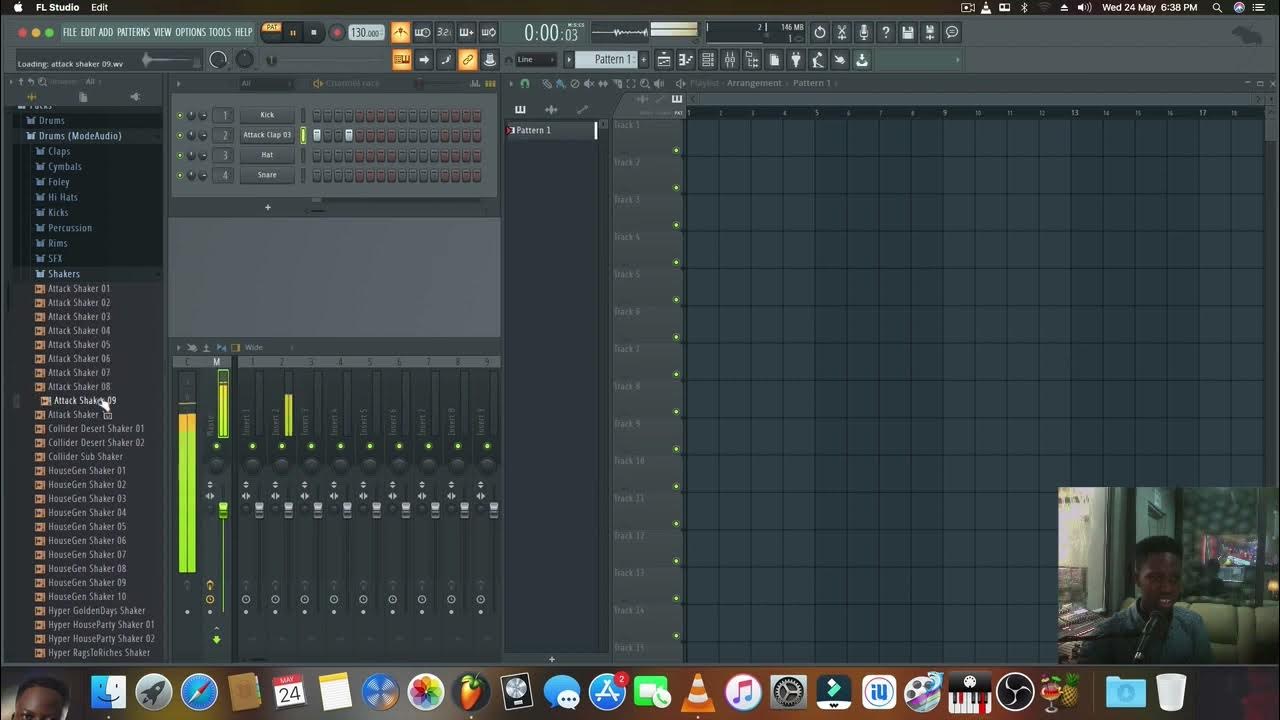
Task: Click the stop playback button
Action: point(314,33)
